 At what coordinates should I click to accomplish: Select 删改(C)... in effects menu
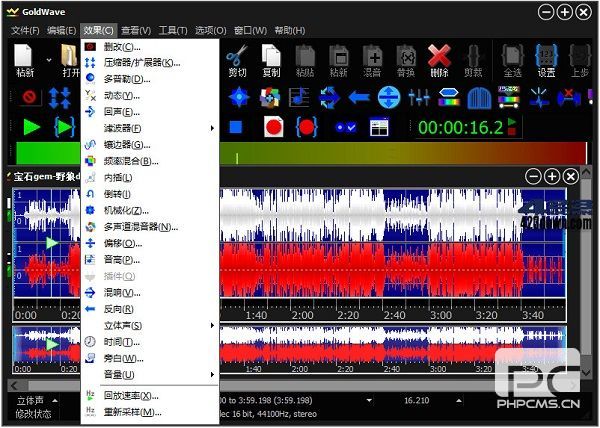coord(150,47)
